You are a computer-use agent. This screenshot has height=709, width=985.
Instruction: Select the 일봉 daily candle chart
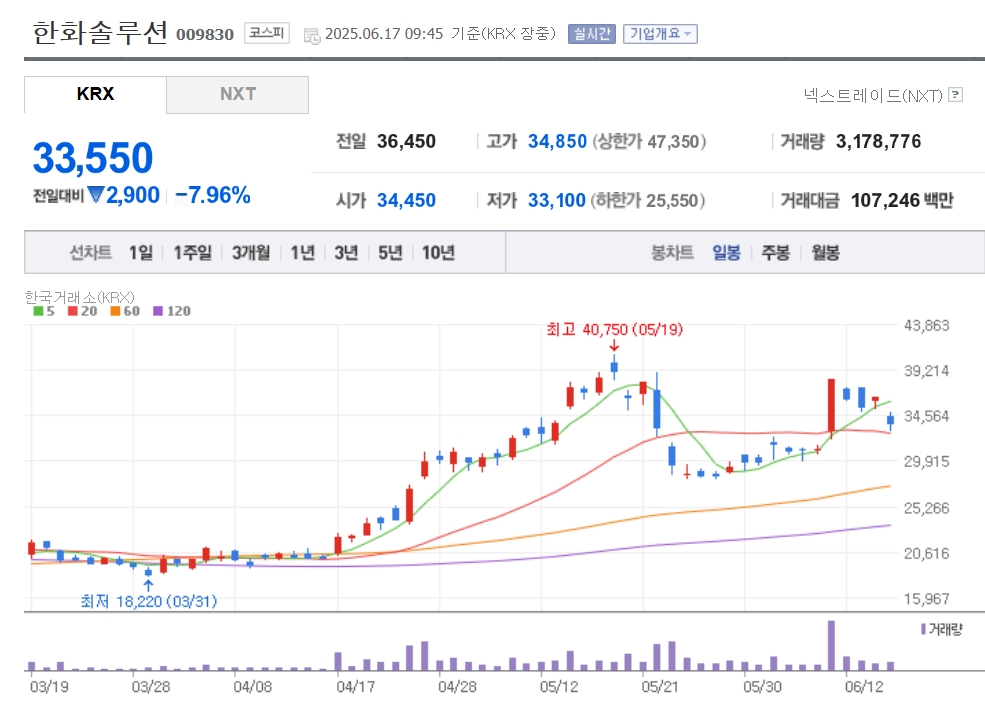point(726,252)
